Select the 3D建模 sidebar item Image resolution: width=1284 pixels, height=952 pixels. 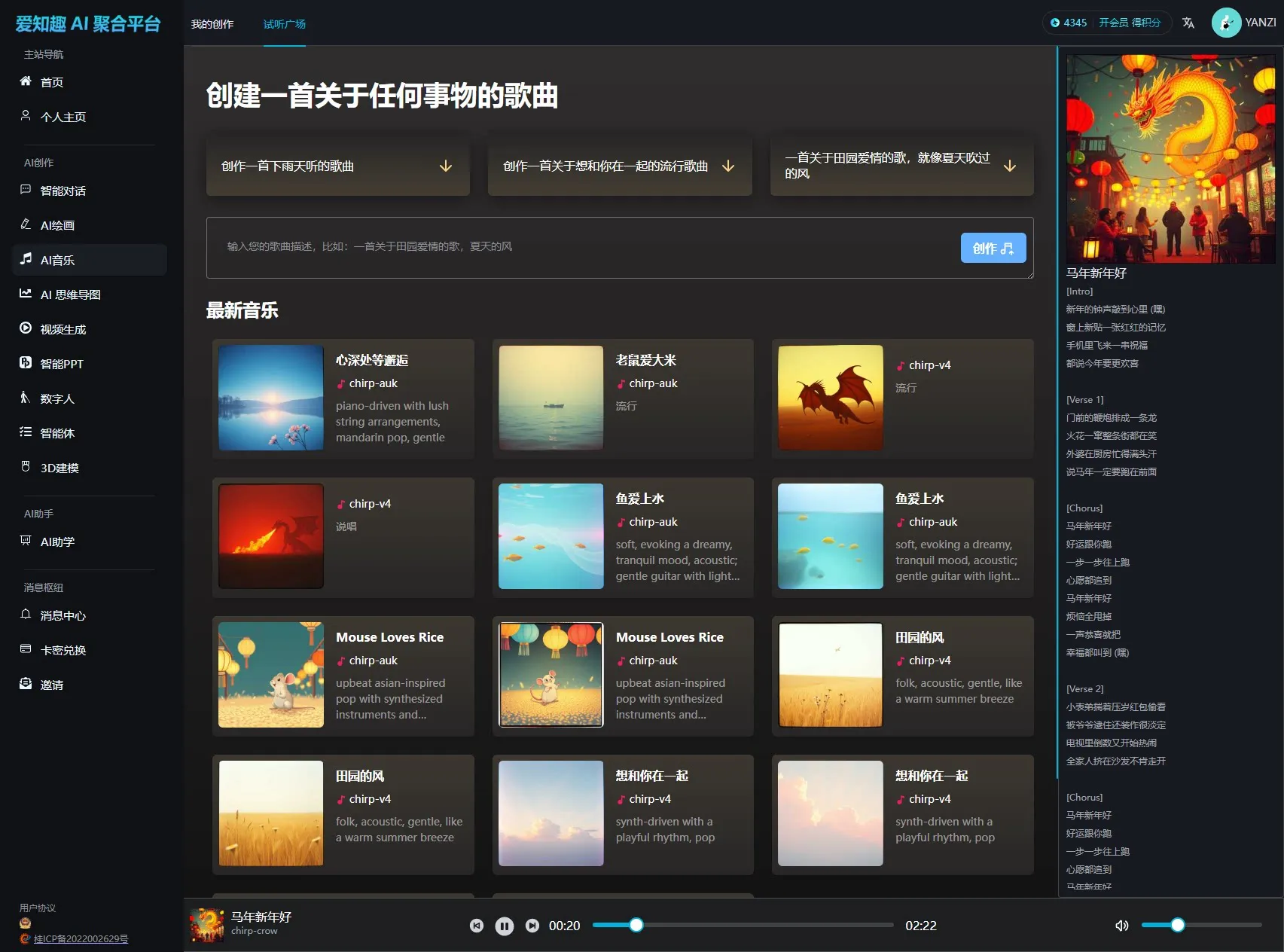point(59,468)
